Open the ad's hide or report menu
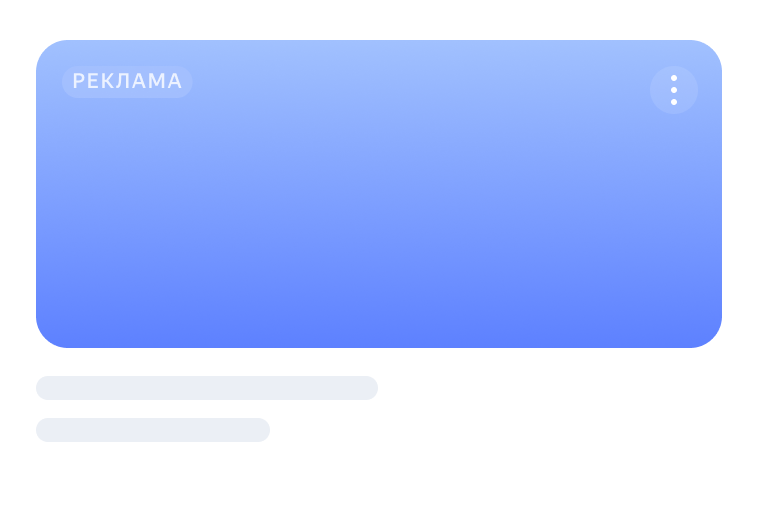The width and height of the screenshot is (758, 508). tap(674, 90)
